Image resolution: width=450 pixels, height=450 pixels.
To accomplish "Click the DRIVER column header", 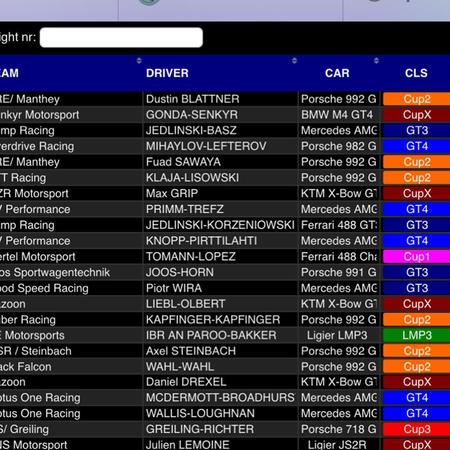I will tap(167, 73).
